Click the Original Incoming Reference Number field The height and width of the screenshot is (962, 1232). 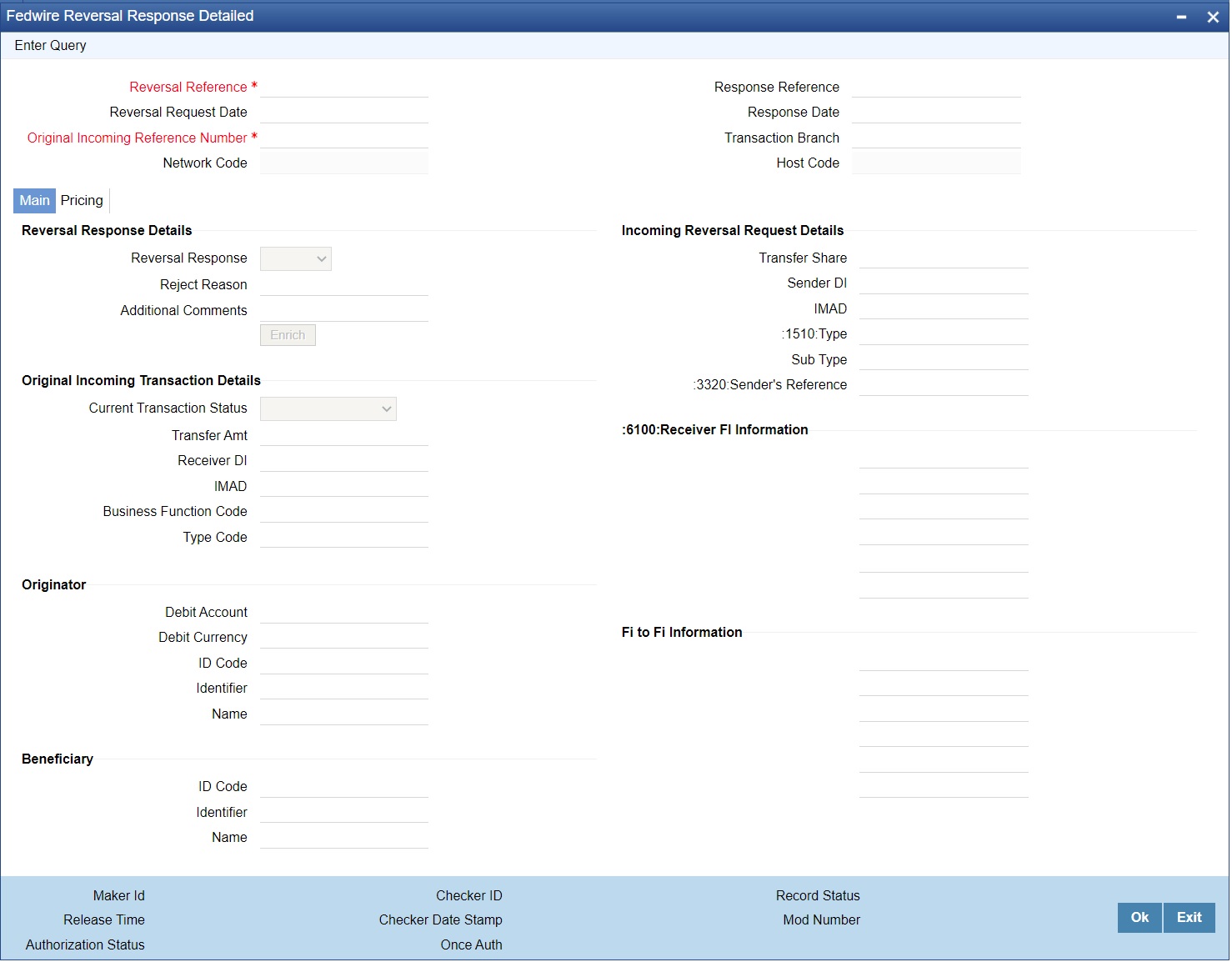tap(344, 138)
